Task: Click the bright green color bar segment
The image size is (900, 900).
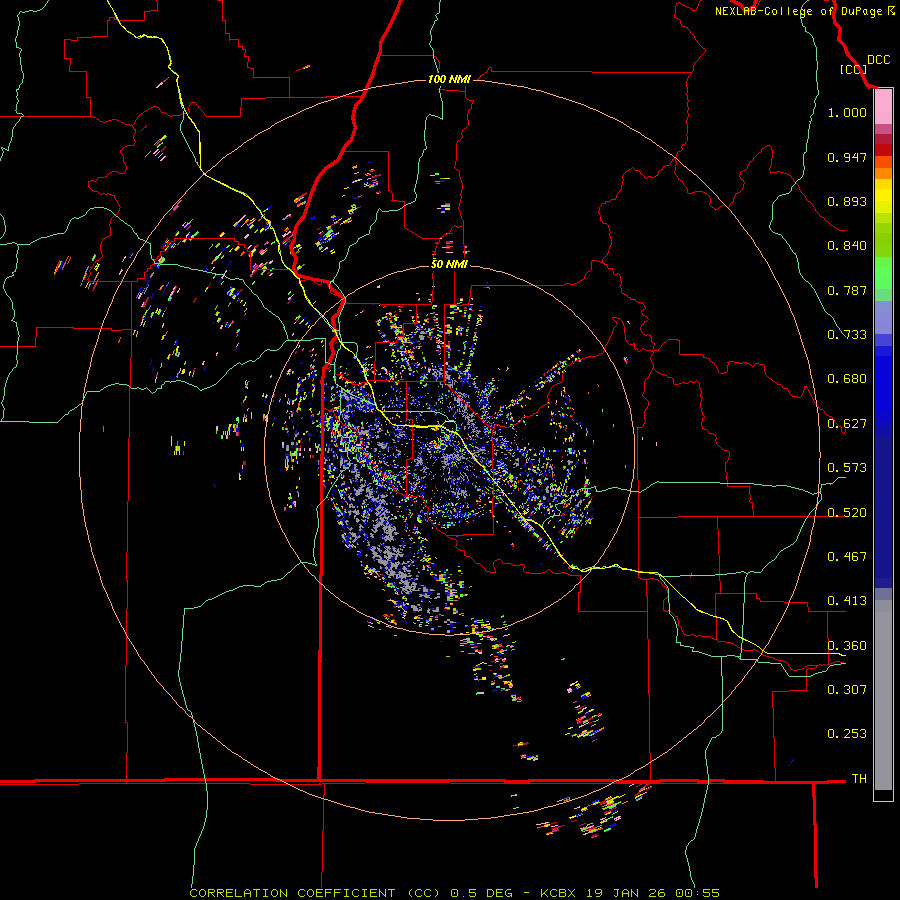Action: click(x=883, y=273)
